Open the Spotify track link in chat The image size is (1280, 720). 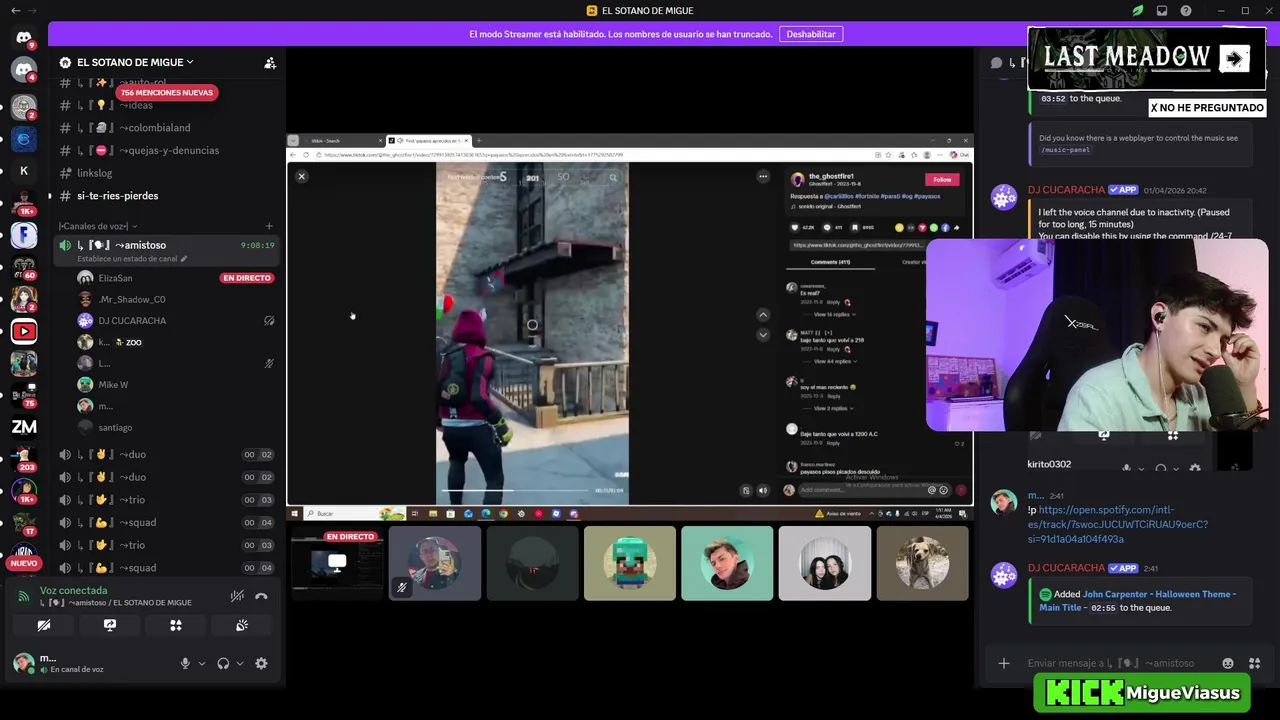click(1118, 524)
